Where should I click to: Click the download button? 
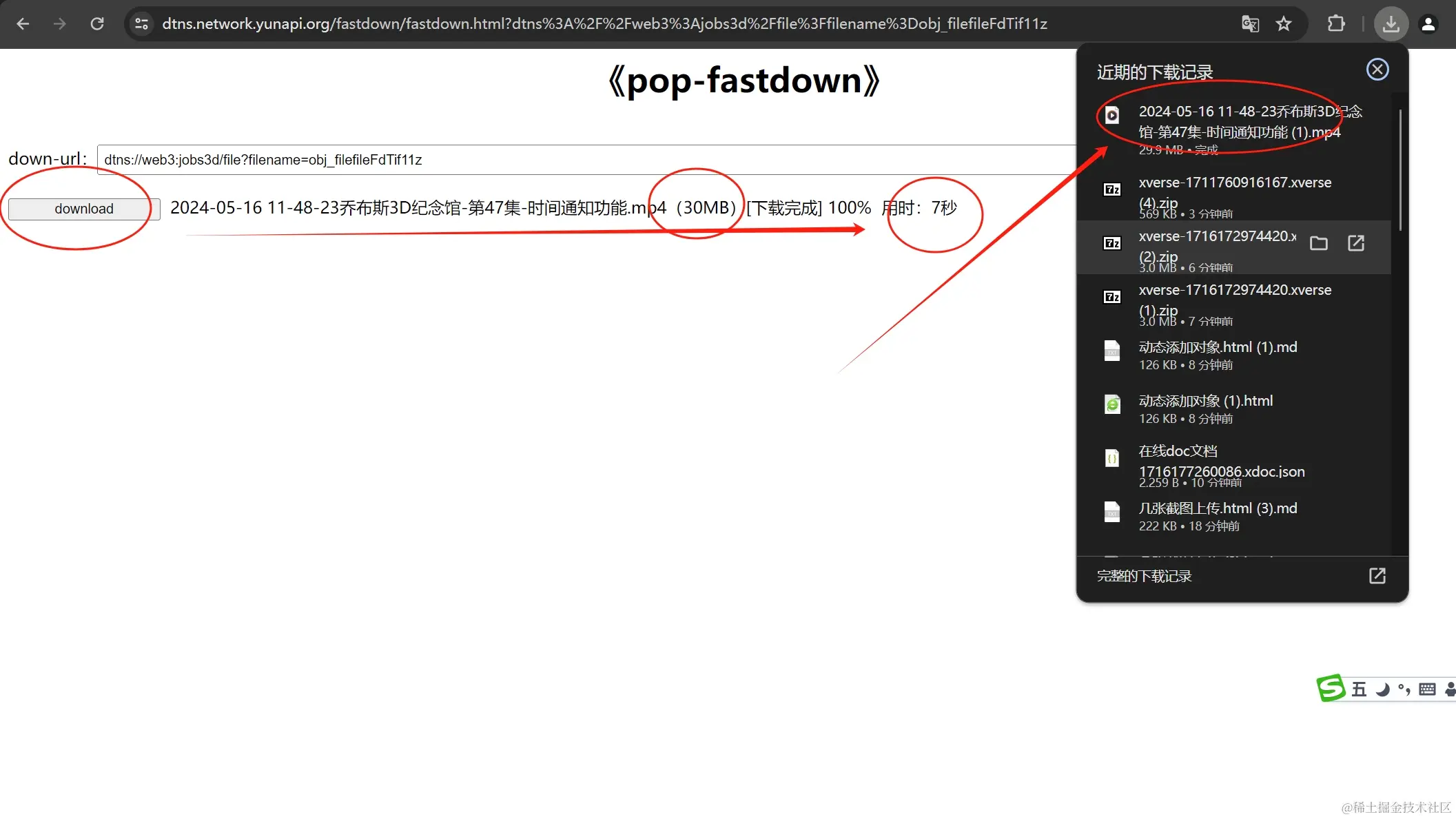(x=84, y=209)
